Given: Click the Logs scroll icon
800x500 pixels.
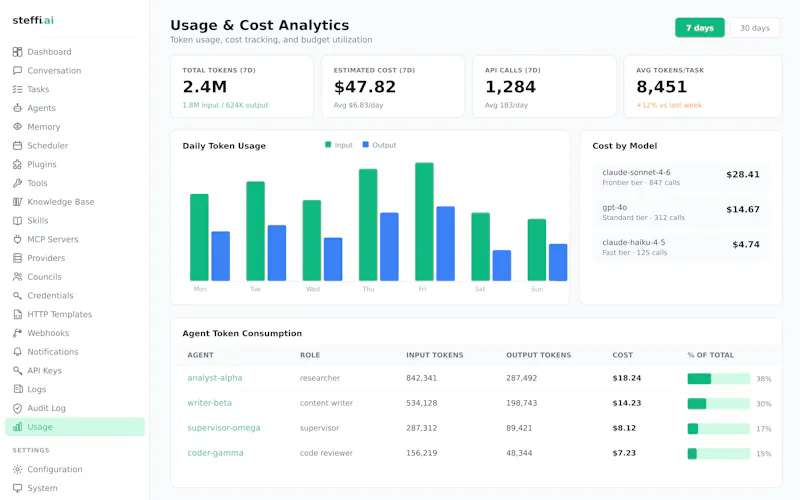Looking at the screenshot, I should pyautogui.click(x=17, y=389).
